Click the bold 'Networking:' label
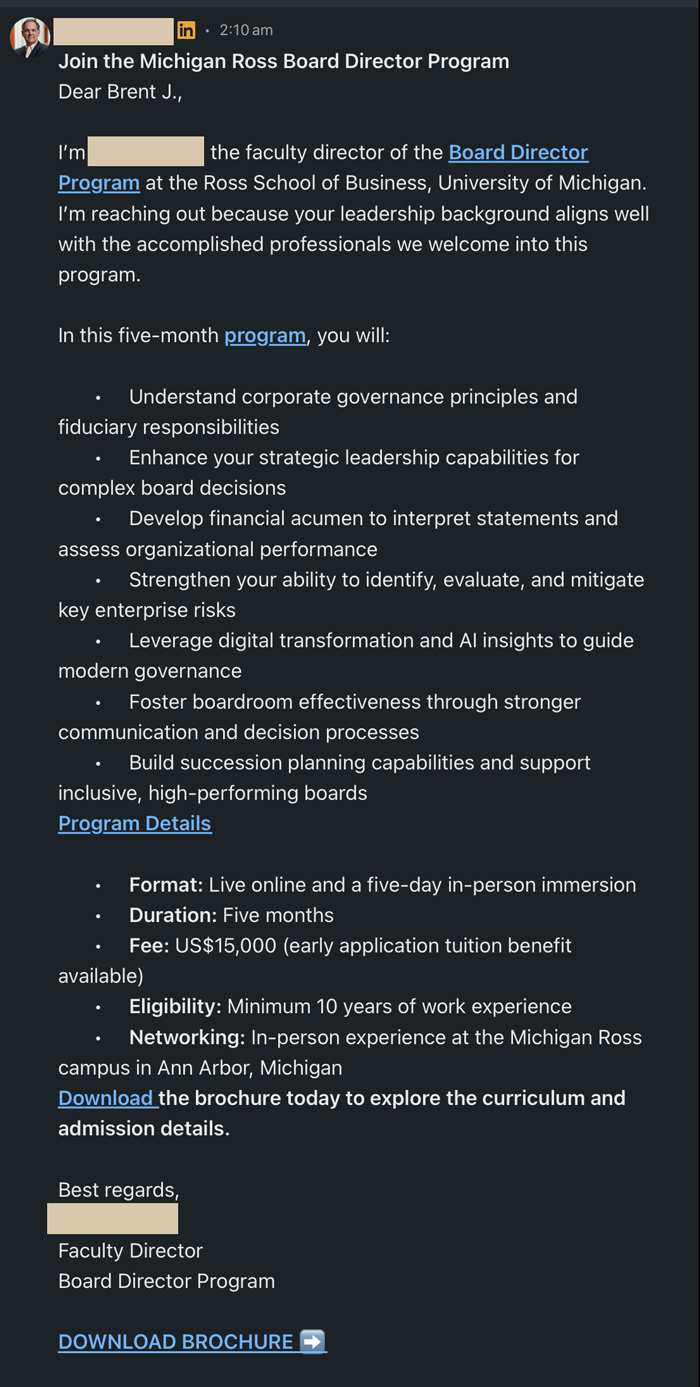Image resolution: width=700 pixels, height=1387 pixels. click(187, 1037)
